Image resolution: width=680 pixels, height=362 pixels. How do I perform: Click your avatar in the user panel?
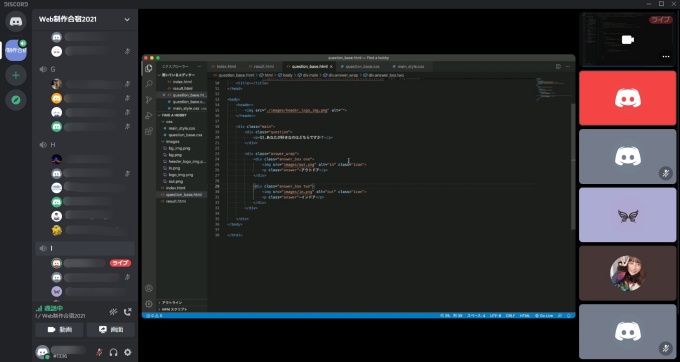[42, 352]
